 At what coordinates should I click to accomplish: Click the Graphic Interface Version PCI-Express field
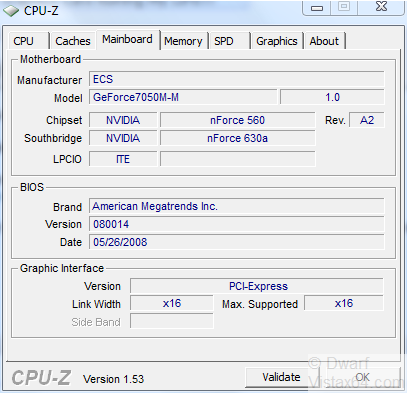point(257,286)
